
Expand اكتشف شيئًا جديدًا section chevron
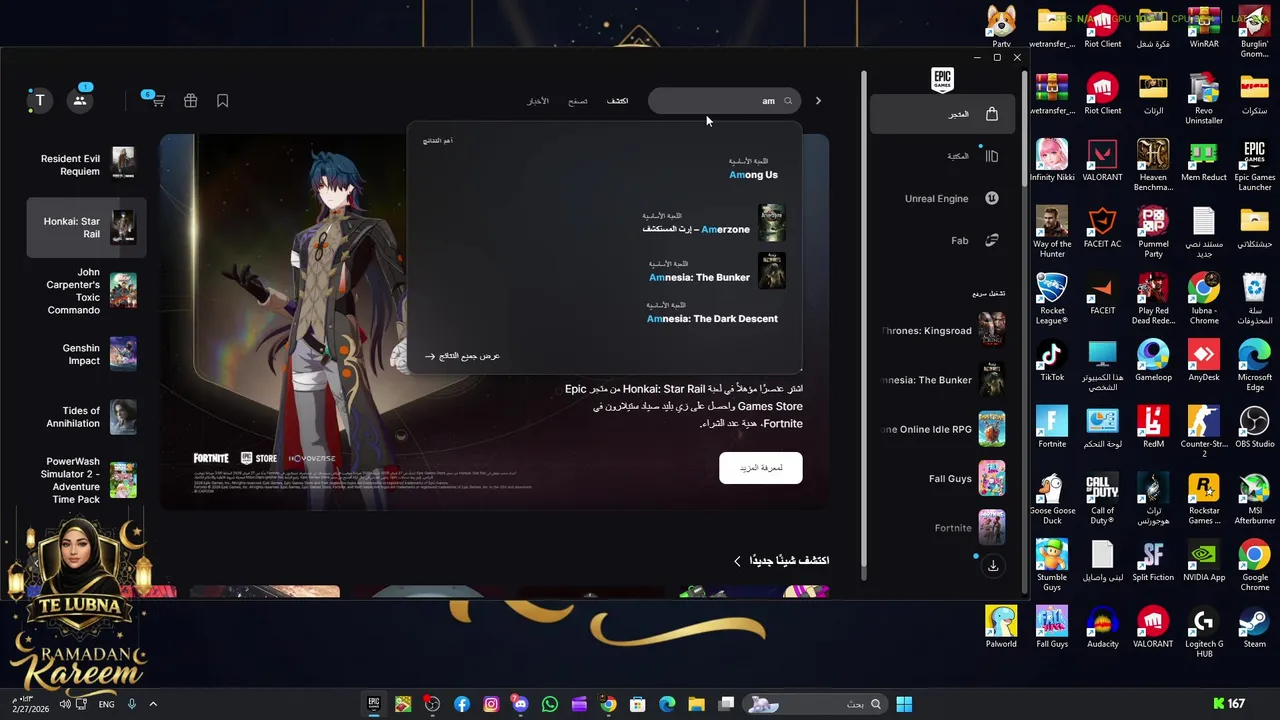[x=738, y=561]
